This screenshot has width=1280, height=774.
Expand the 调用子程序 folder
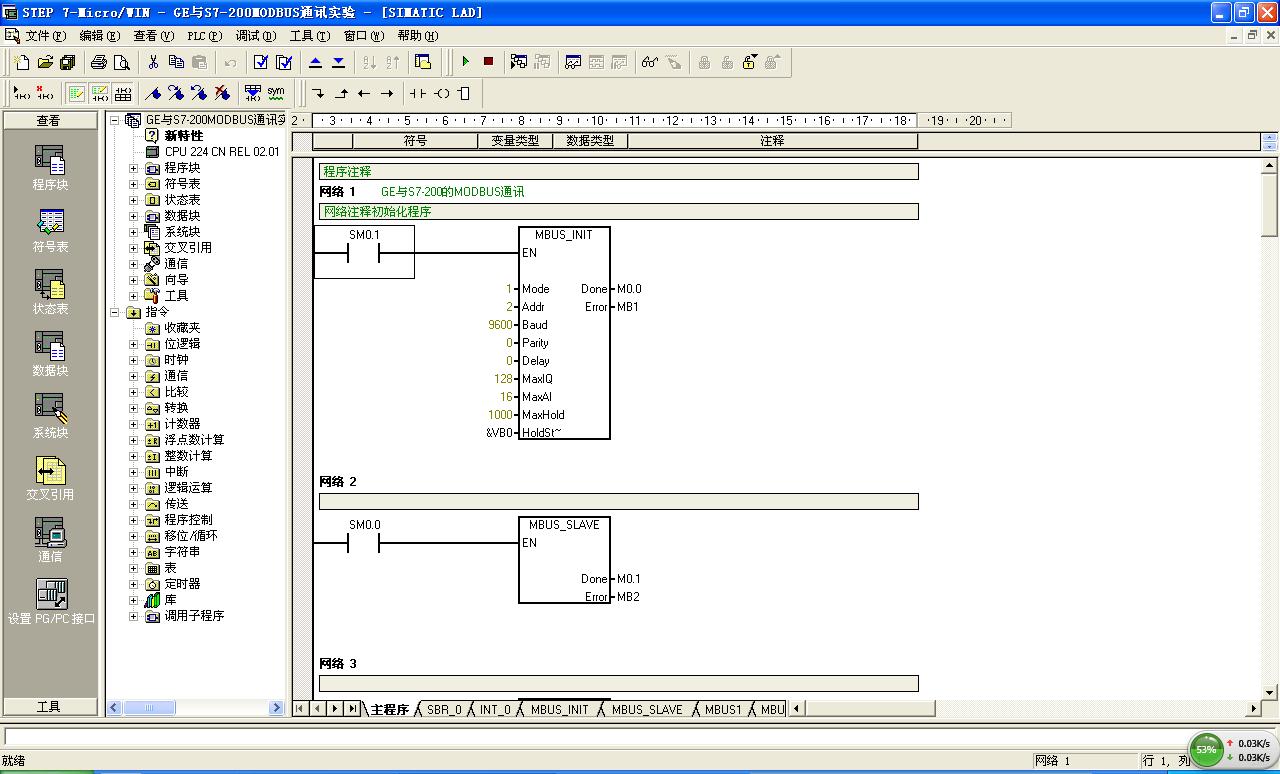click(x=134, y=616)
